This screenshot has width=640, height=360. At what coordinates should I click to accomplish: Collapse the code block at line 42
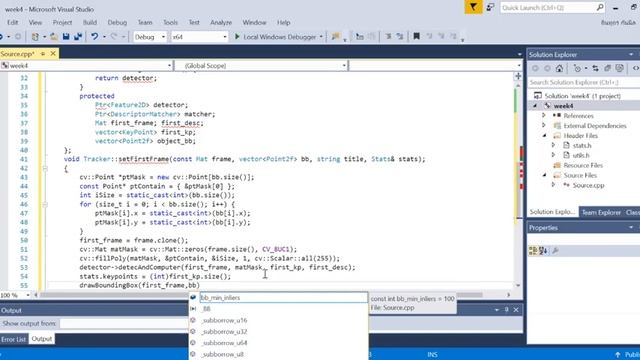[x=45, y=168]
